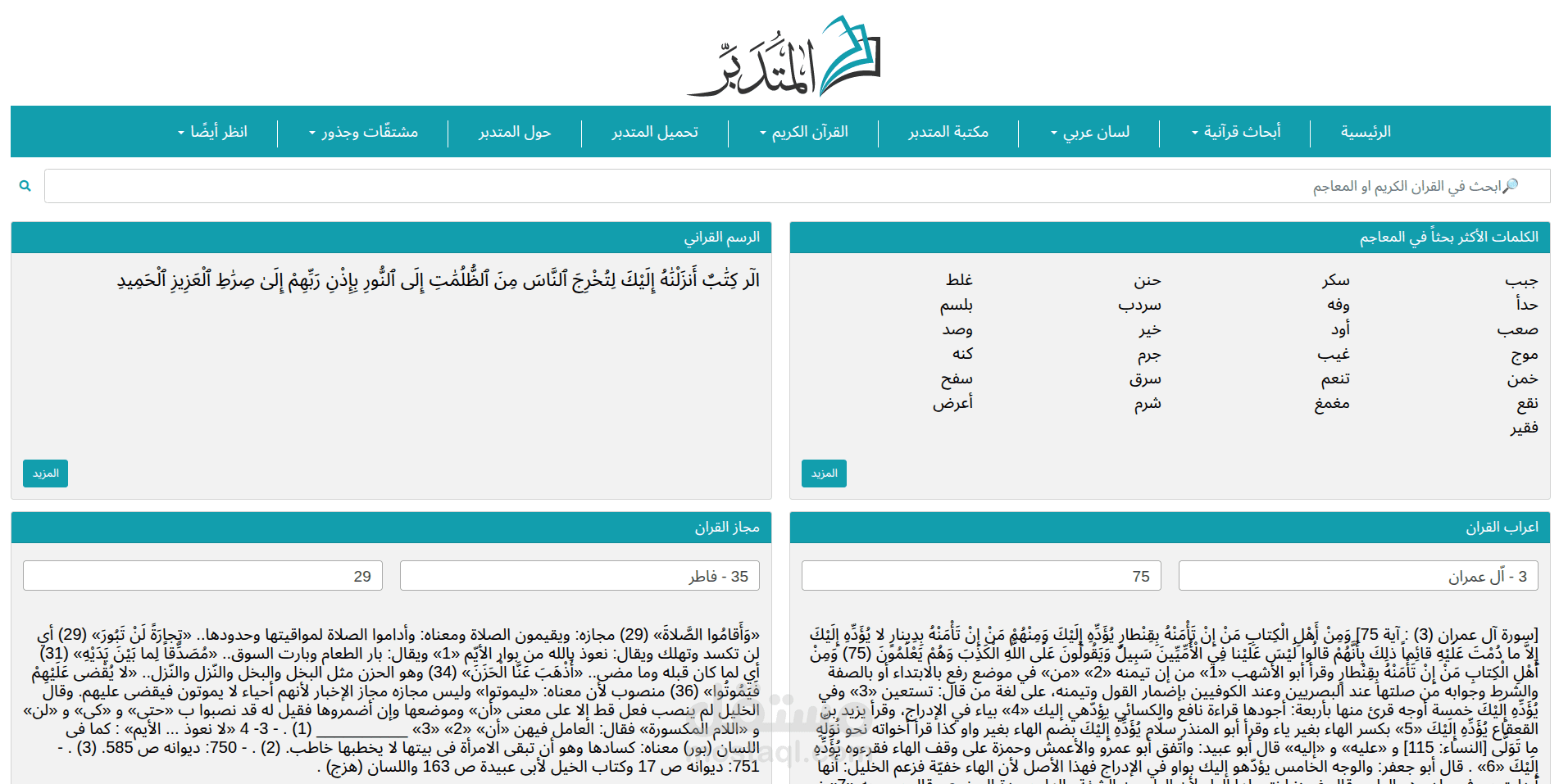Click the word خير in the searched list
Viewport: 1559px width, 784px height.
coord(1150,329)
